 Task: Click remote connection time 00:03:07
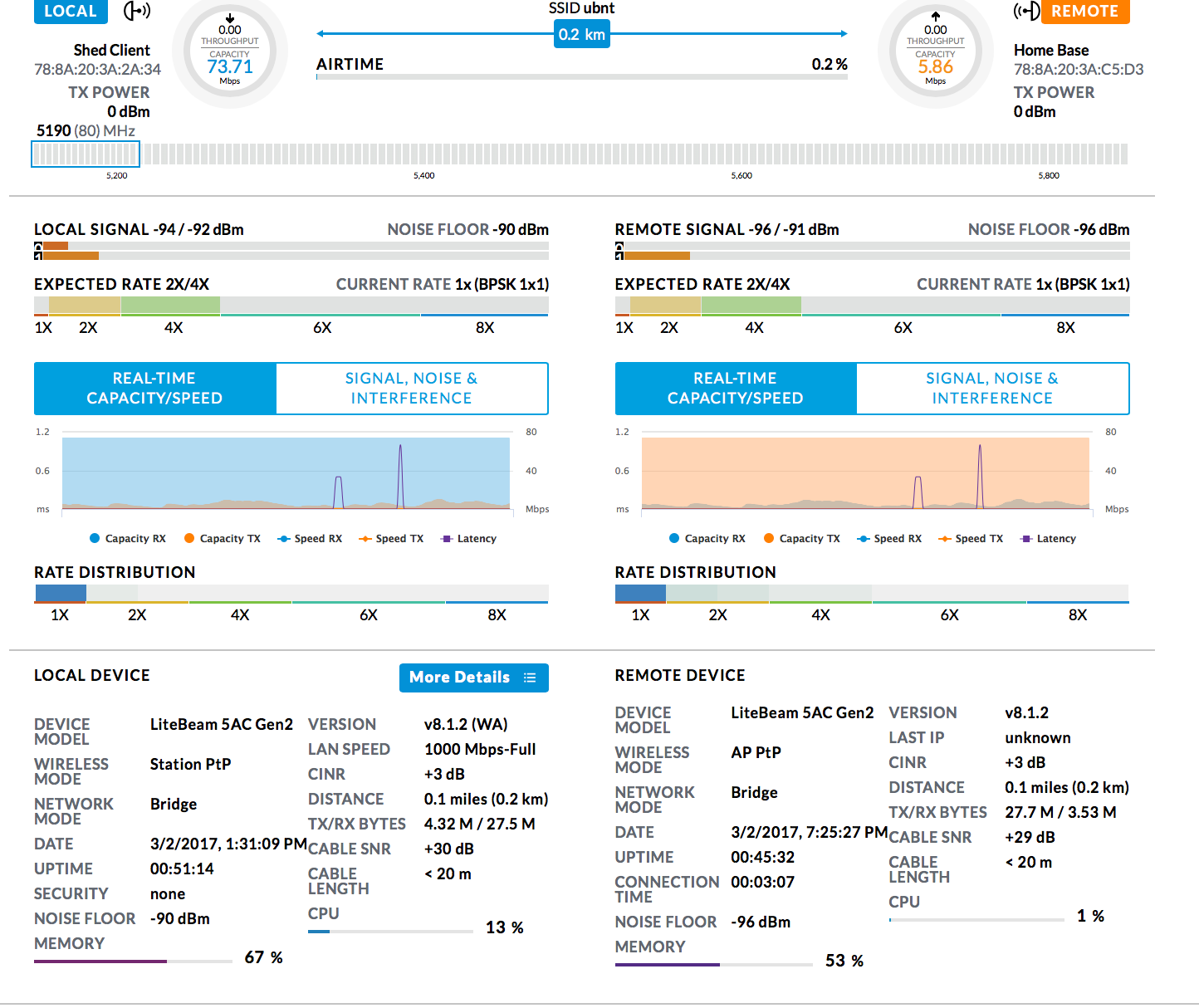[763, 883]
